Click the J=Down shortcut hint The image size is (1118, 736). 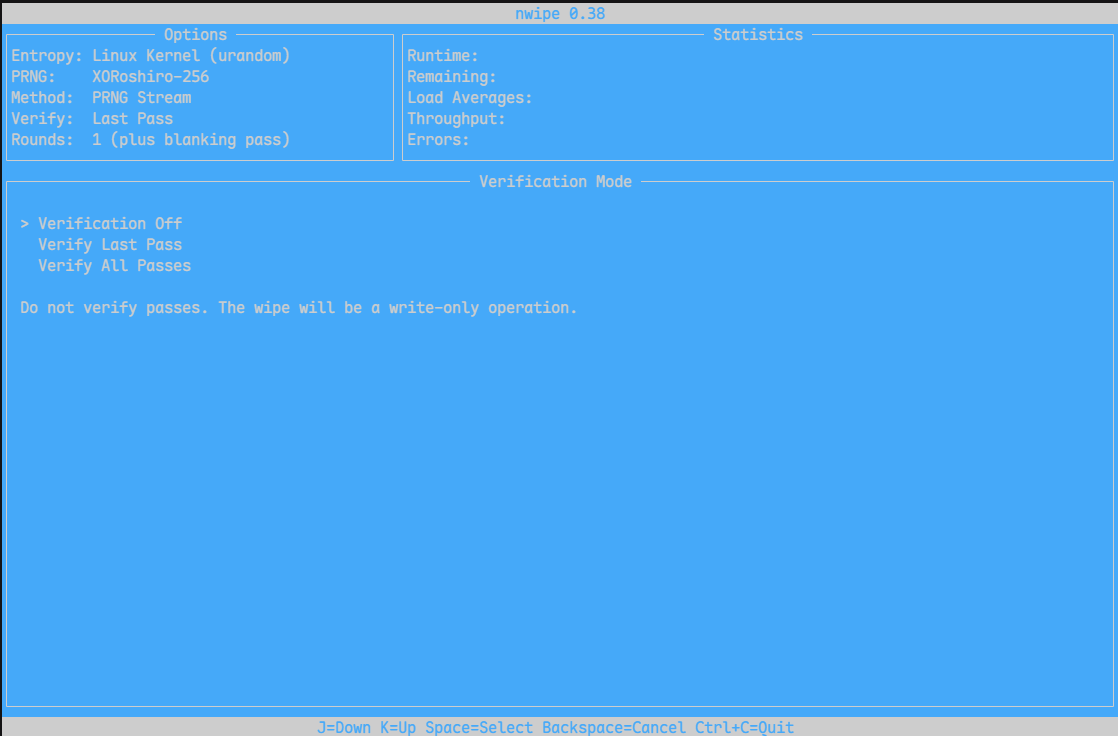344,727
